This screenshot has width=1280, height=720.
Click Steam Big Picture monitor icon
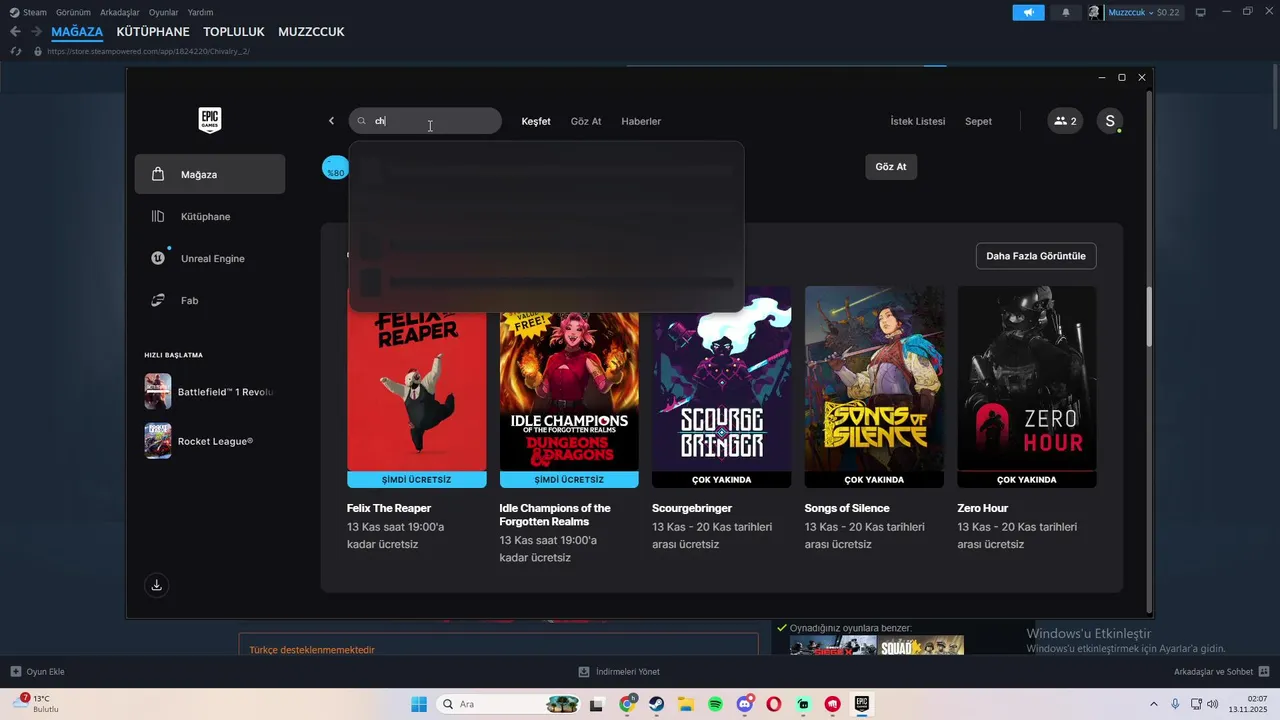pyautogui.click(x=1201, y=13)
